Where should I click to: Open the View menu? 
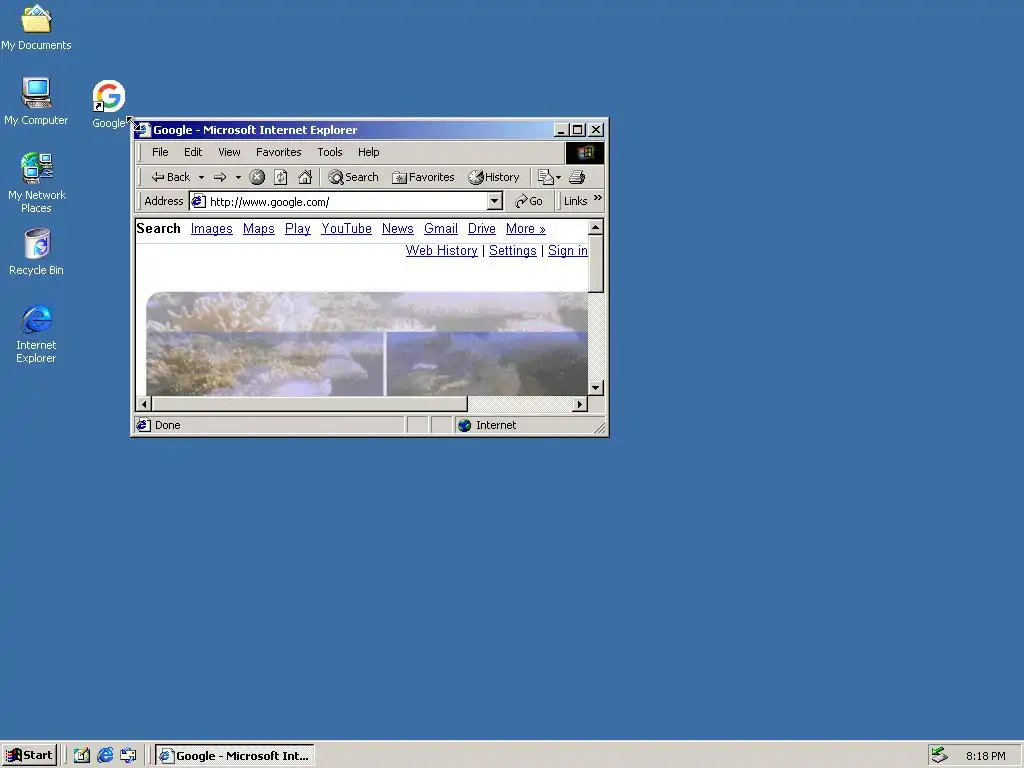click(229, 152)
